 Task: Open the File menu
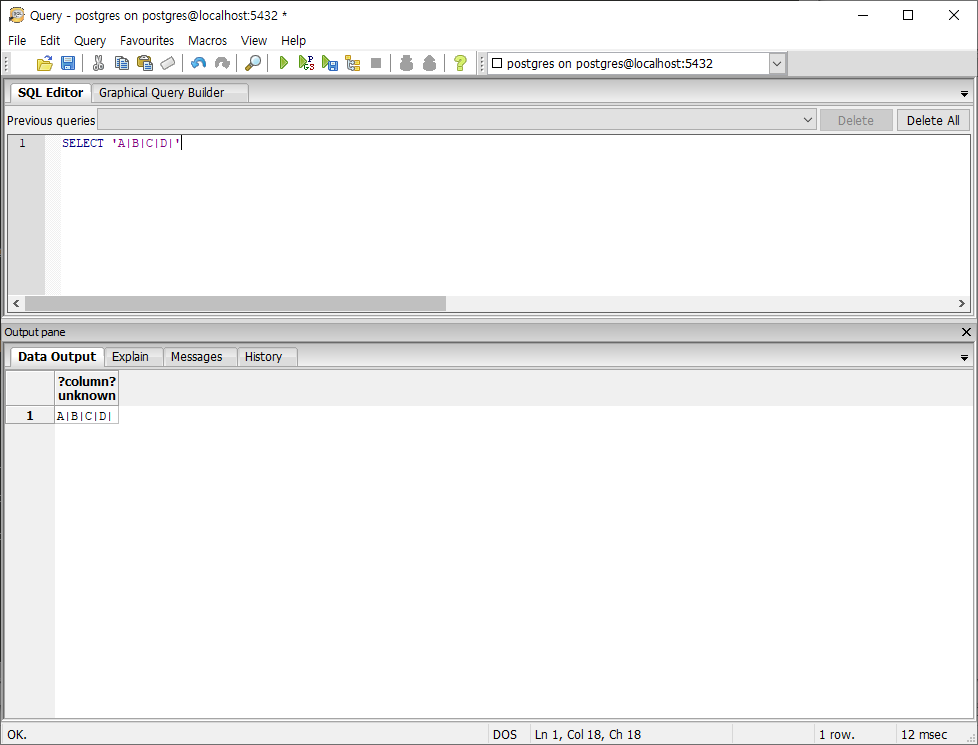(17, 41)
